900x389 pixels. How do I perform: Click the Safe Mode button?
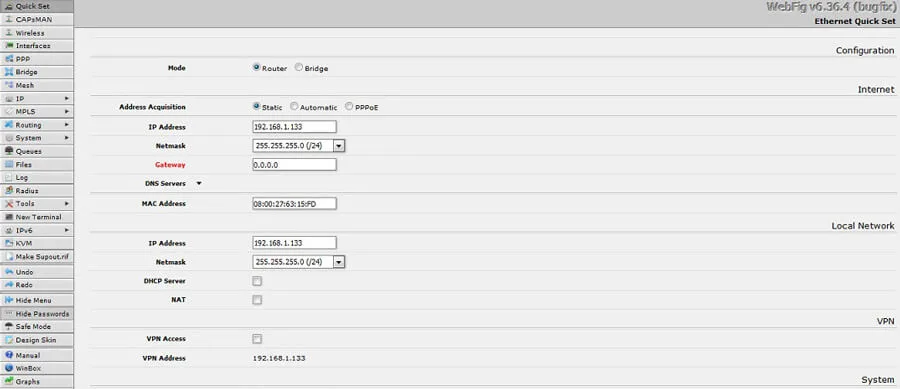click(37, 326)
